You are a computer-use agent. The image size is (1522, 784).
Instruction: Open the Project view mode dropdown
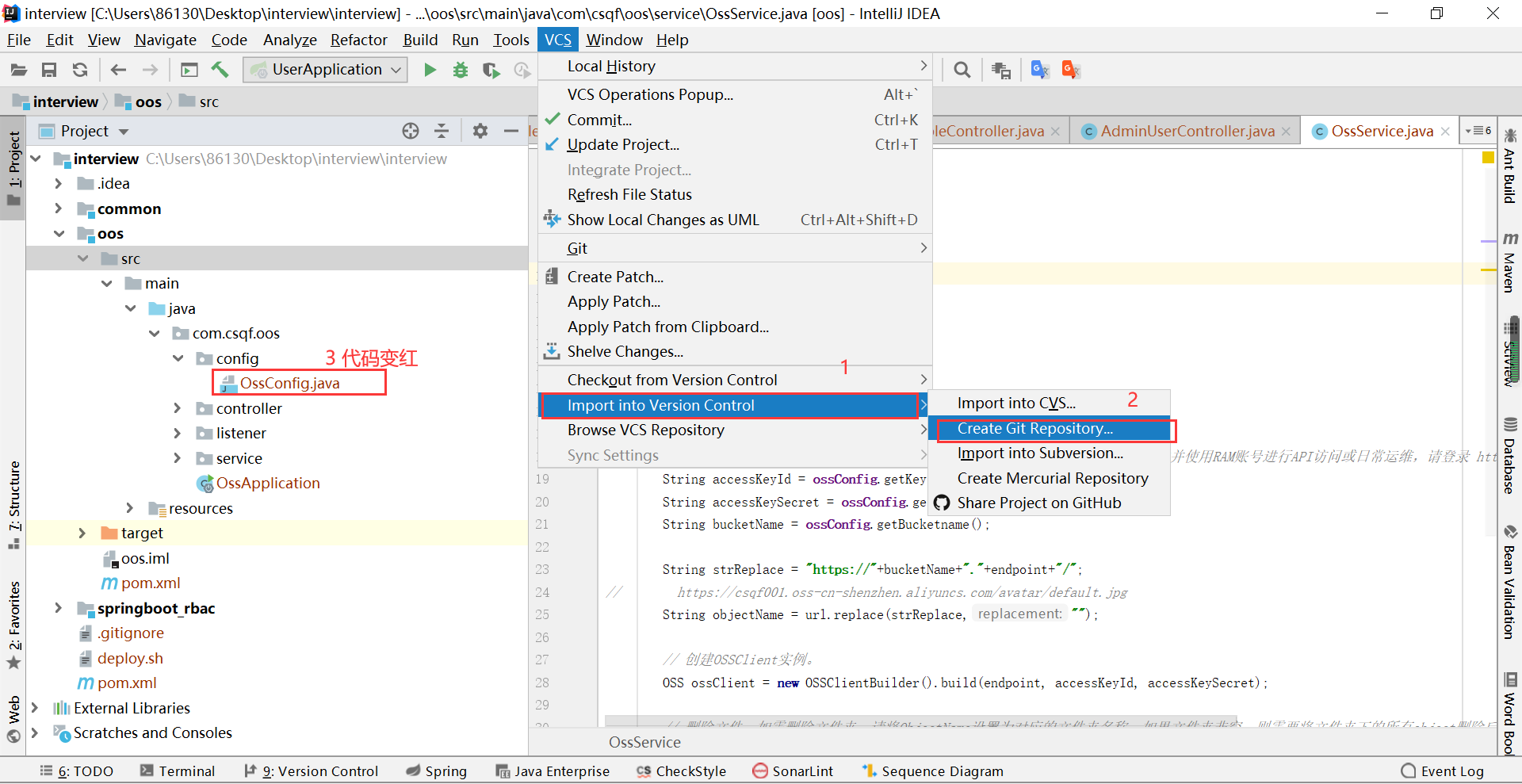(124, 132)
